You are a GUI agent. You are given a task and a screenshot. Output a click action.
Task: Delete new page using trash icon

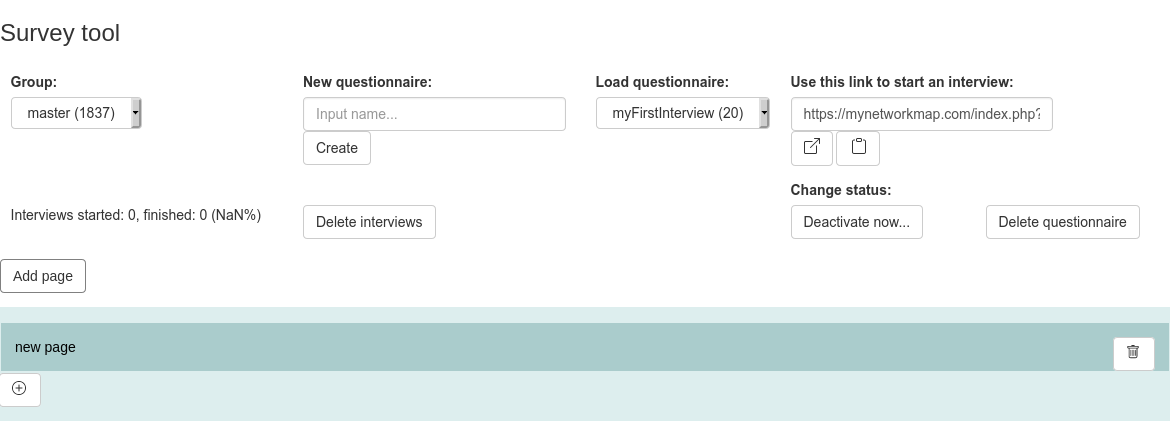click(x=1133, y=353)
